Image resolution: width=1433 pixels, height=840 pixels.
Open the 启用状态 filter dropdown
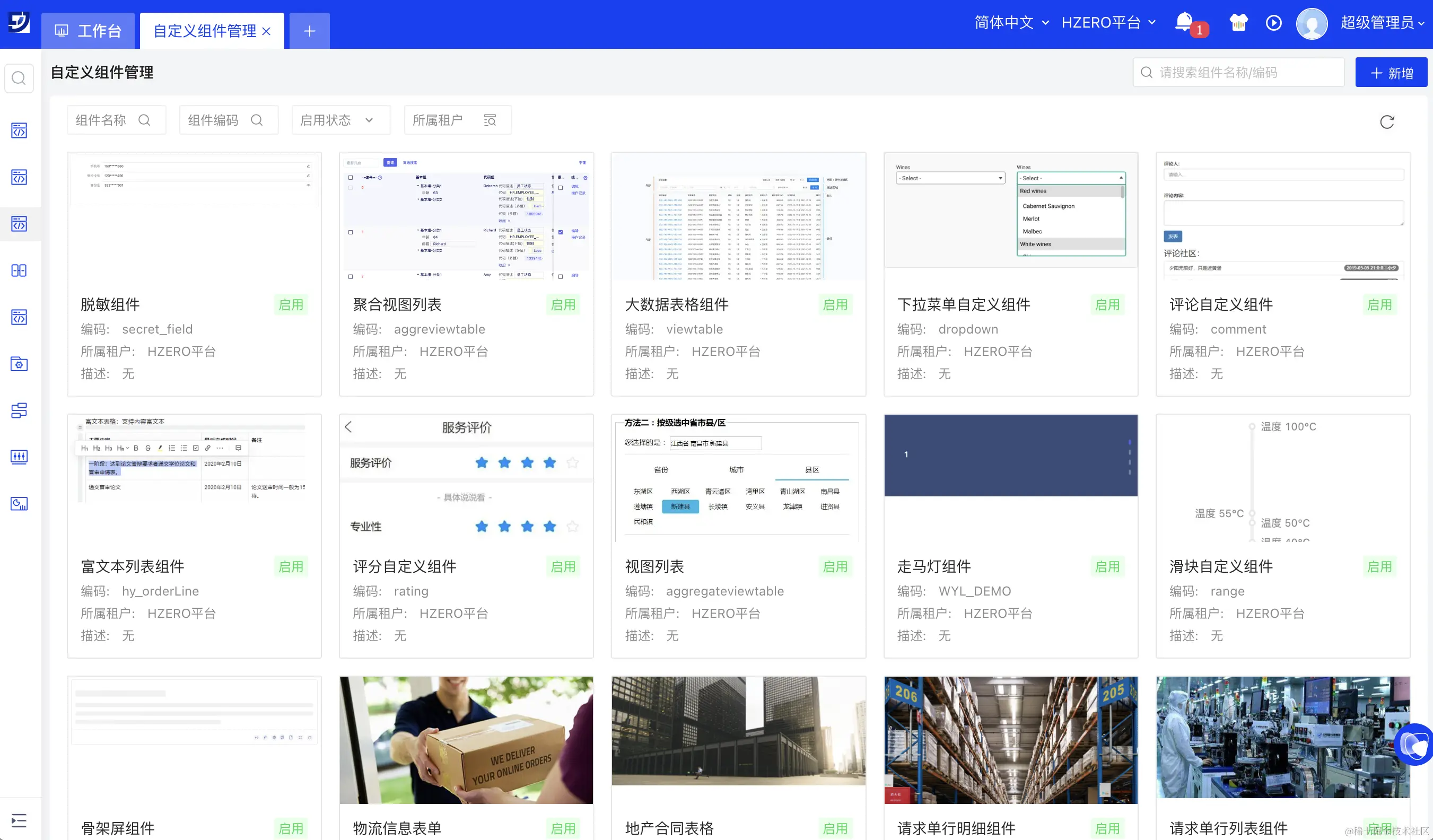pos(340,120)
